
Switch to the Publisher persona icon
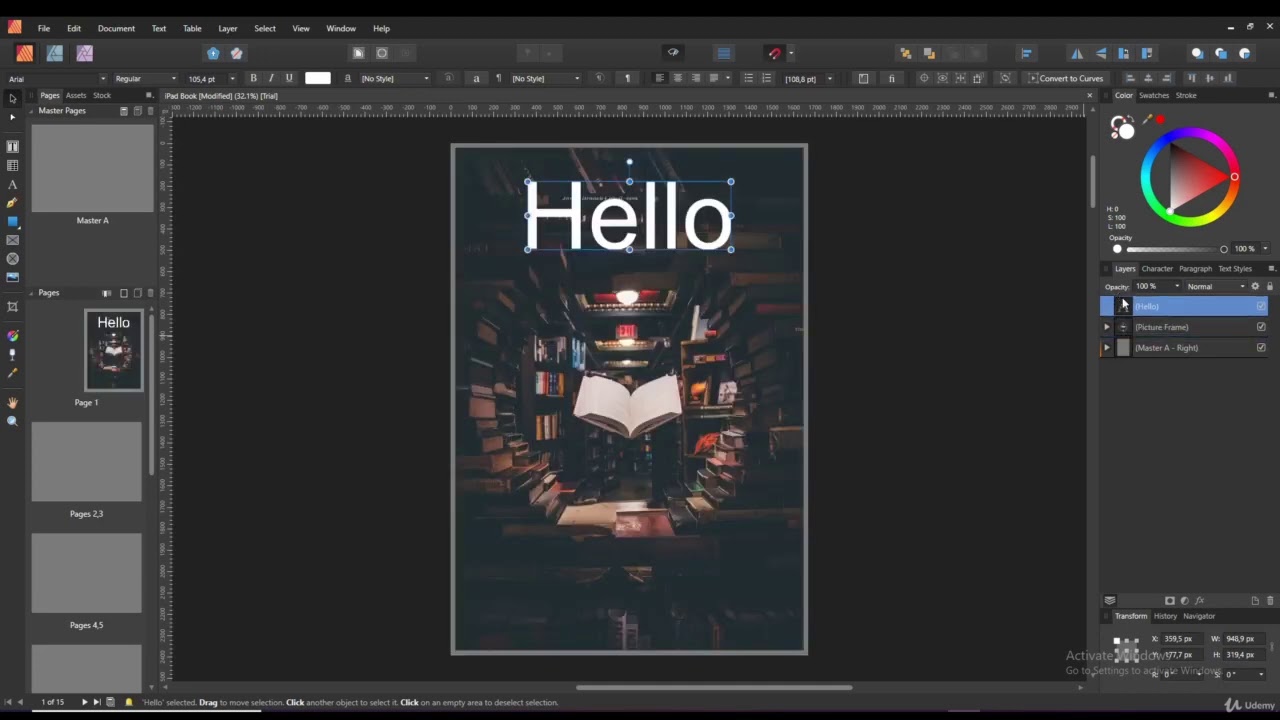click(x=24, y=53)
